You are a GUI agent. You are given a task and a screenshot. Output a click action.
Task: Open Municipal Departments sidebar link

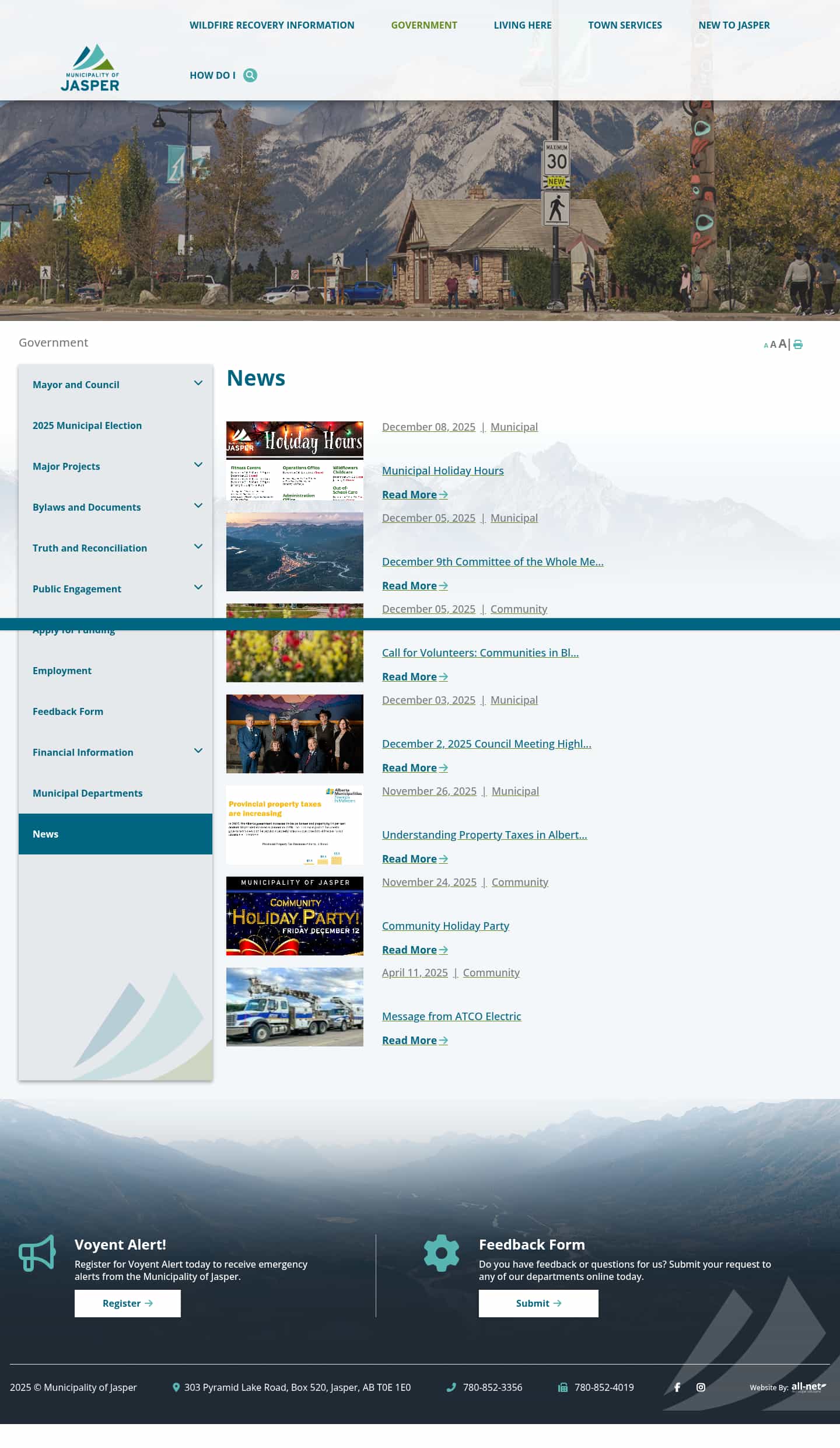pyautogui.click(x=87, y=793)
